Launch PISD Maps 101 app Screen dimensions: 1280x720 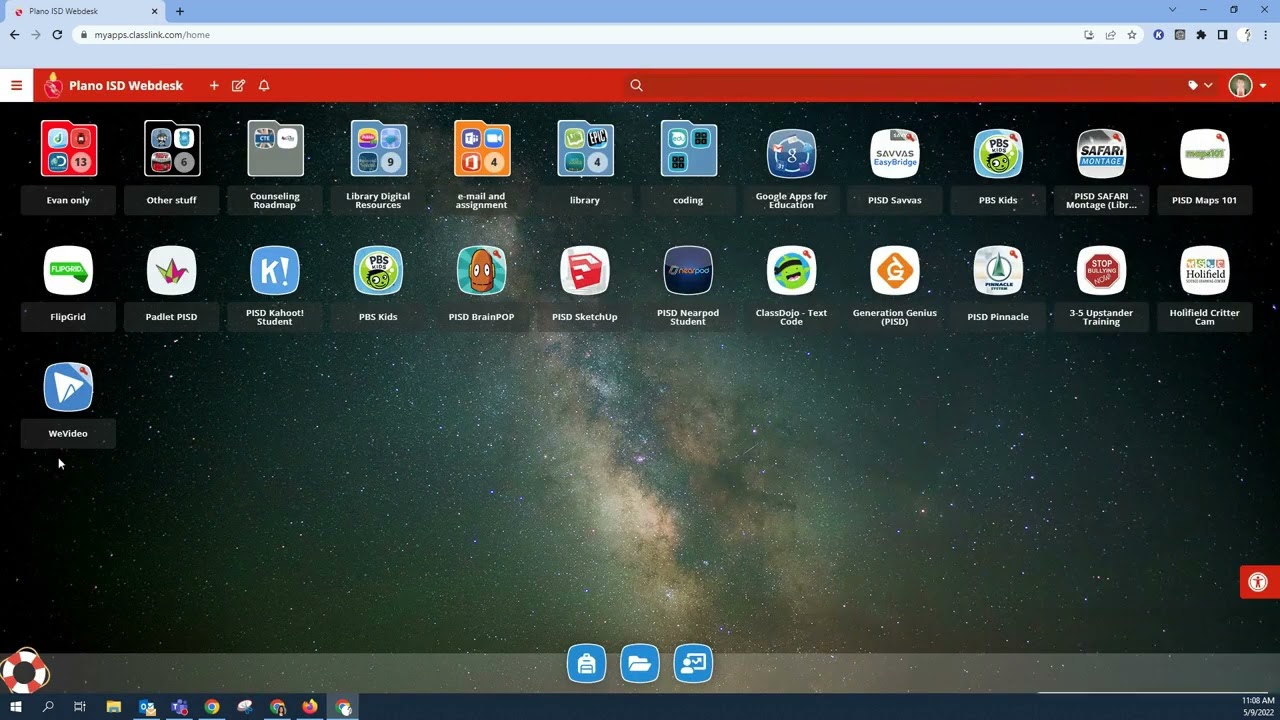(1204, 154)
